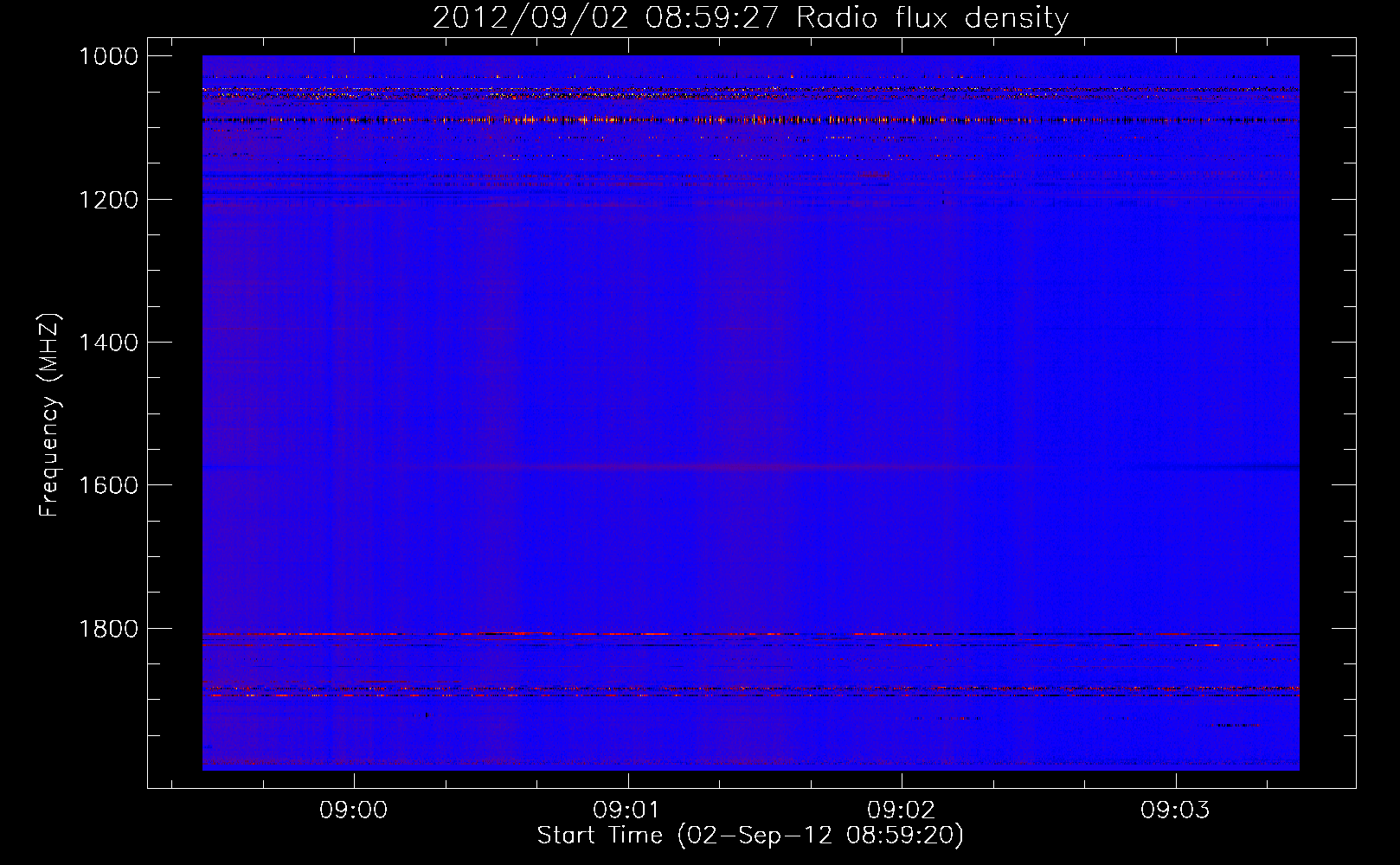
Task: Click the 09:02 time tick label
Action: tap(901, 811)
